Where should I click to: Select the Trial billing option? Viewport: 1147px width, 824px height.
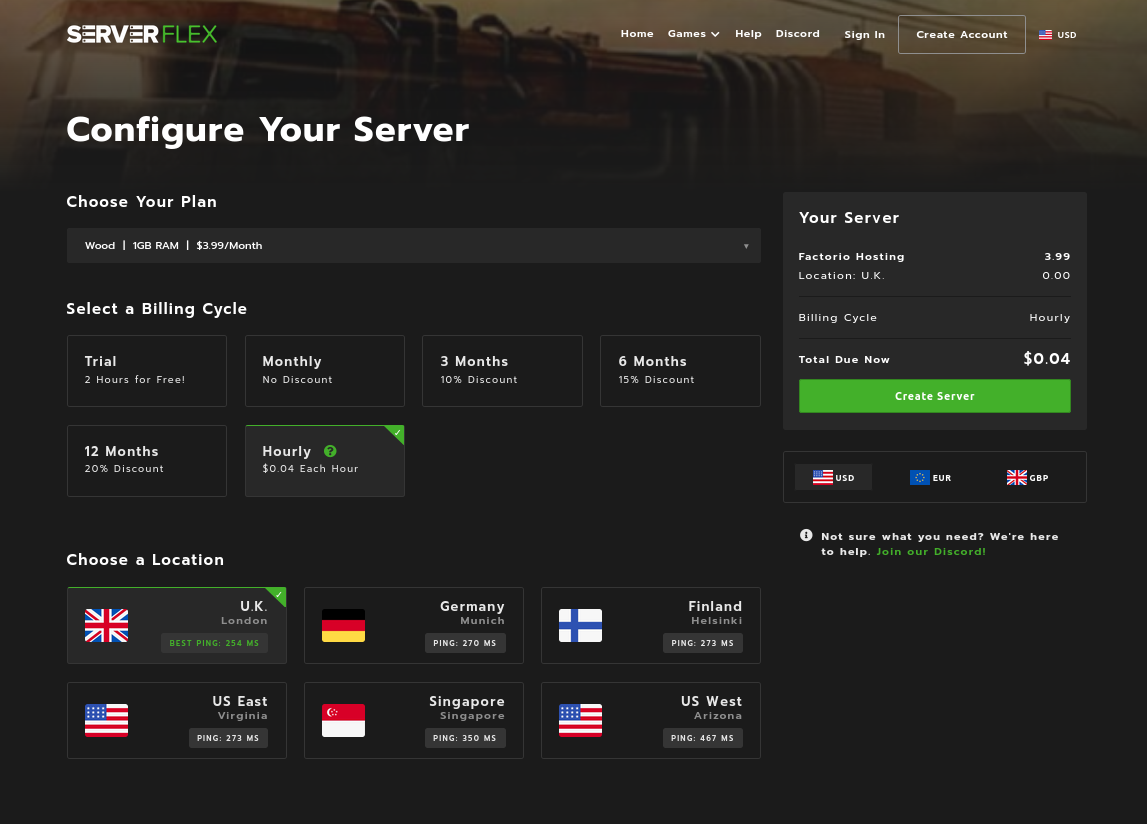pyautogui.click(x=146, y=370)
